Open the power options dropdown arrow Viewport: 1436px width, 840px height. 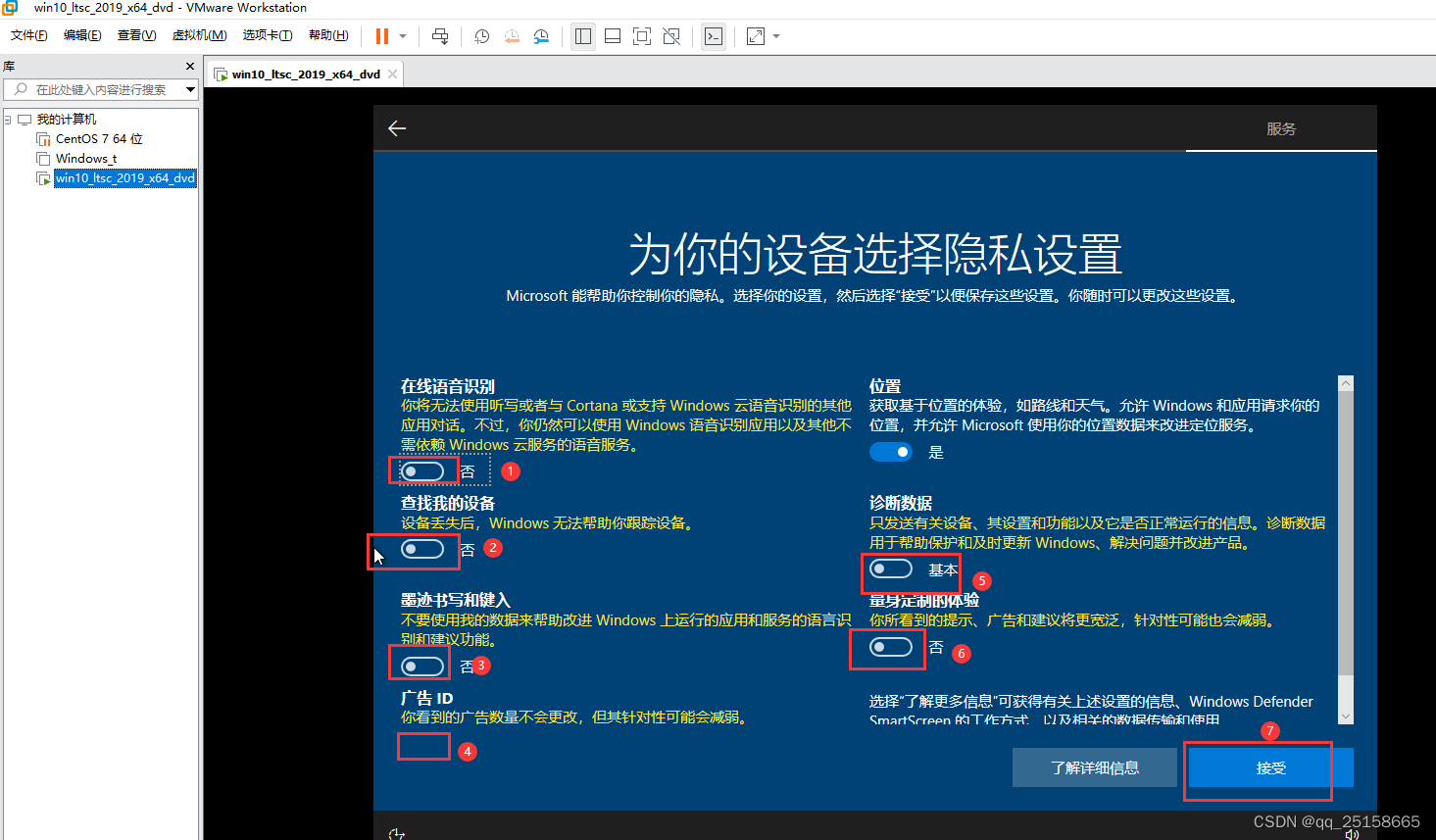[x=403, y=36]
